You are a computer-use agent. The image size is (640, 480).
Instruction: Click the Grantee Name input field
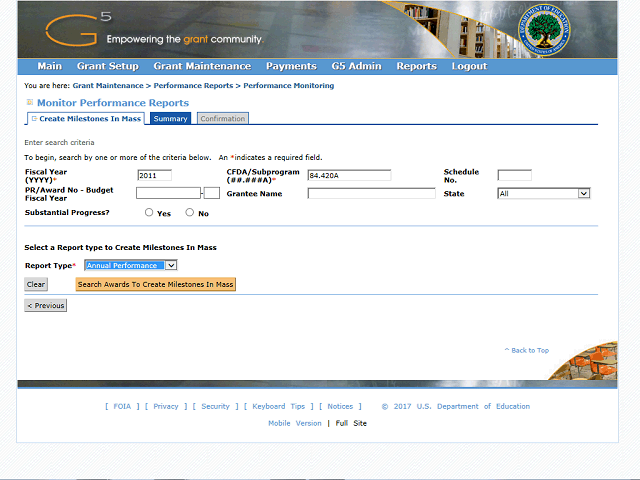click(371, 193)
